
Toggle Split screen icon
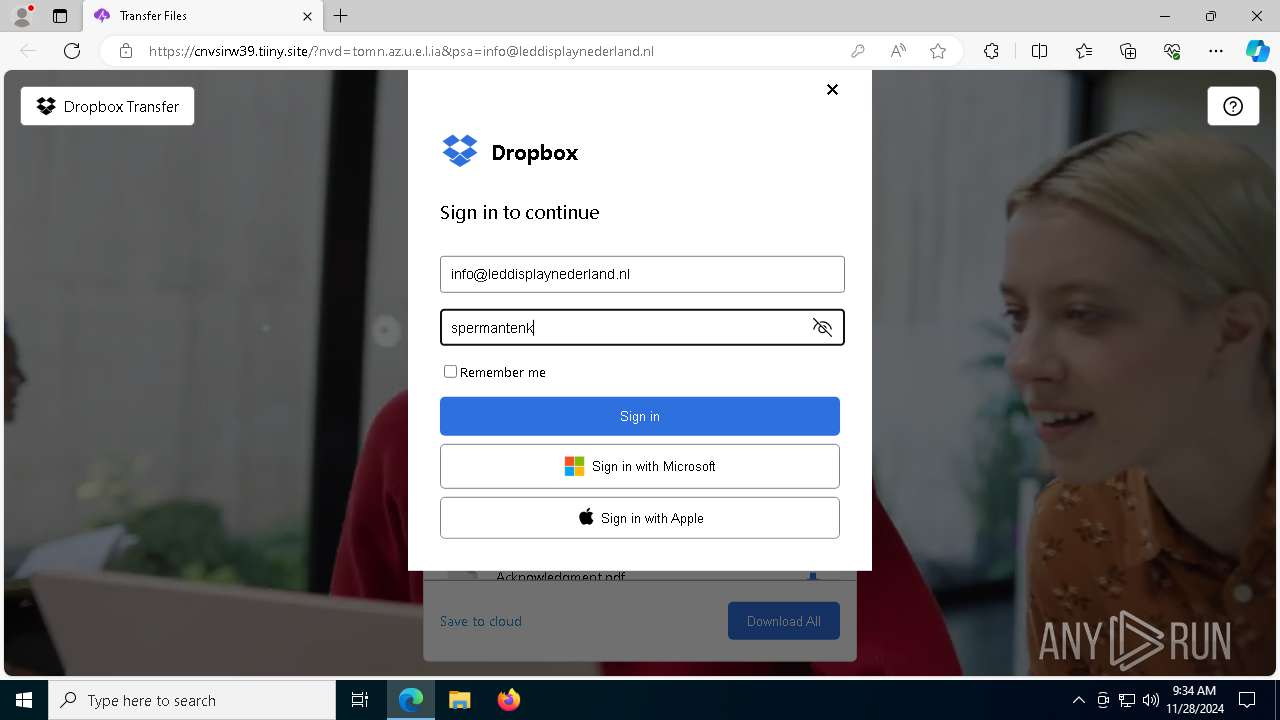tap(1039, 51)
